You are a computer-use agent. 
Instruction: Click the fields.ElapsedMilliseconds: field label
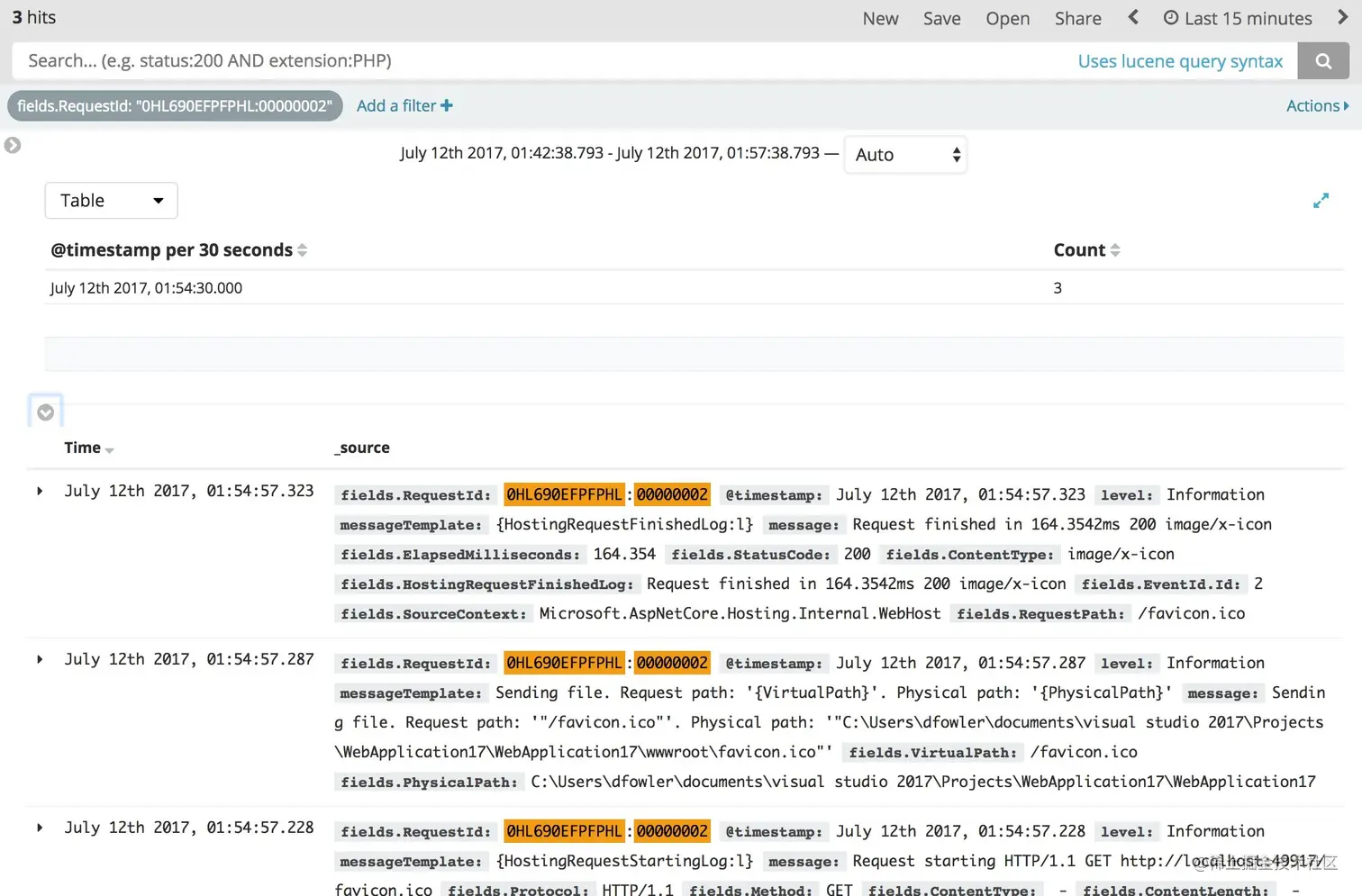point(459,555)
